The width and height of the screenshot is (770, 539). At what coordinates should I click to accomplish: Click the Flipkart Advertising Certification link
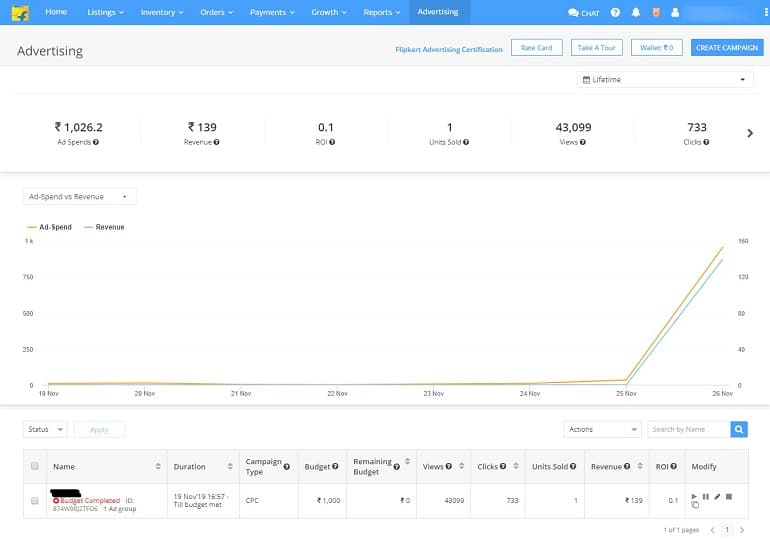449,50
